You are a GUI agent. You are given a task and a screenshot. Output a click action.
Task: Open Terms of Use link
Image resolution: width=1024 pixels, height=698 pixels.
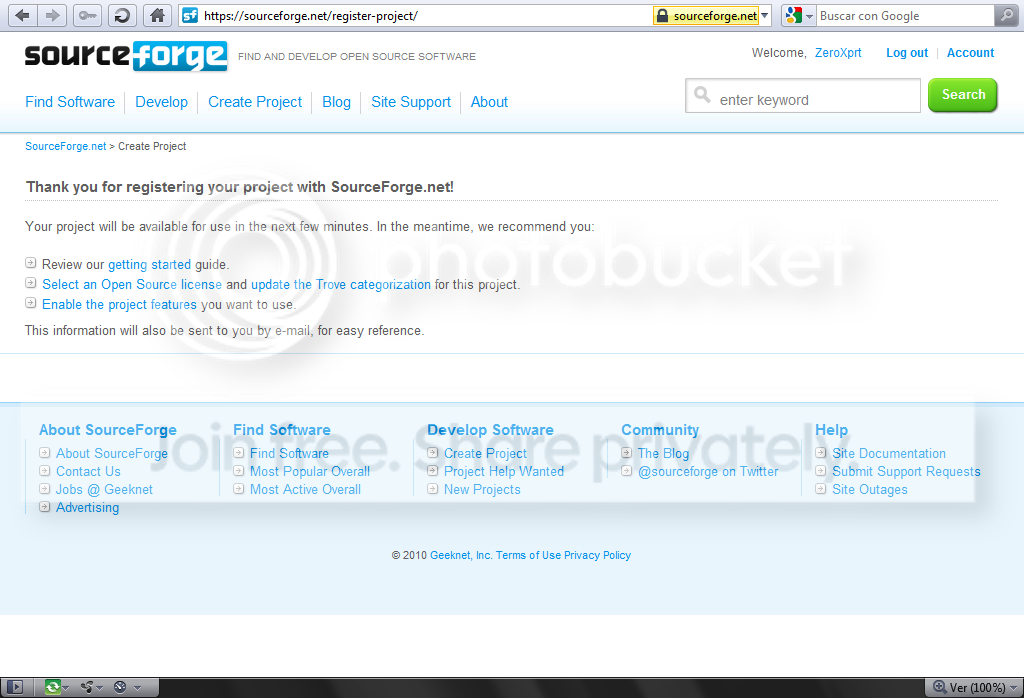528,555
